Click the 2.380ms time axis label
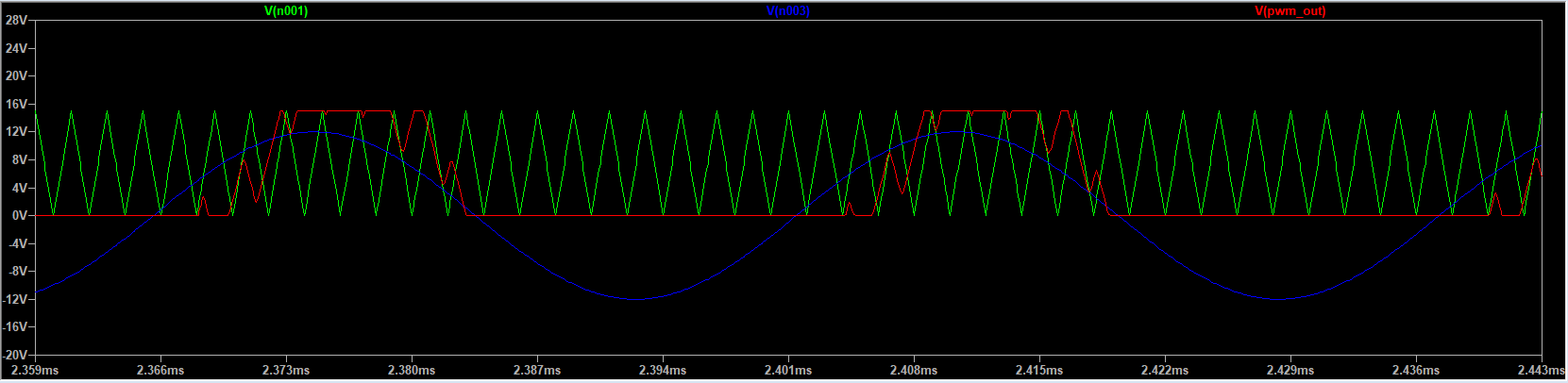The width and height of the screenshot is (1568, 383). pos(412,371)
